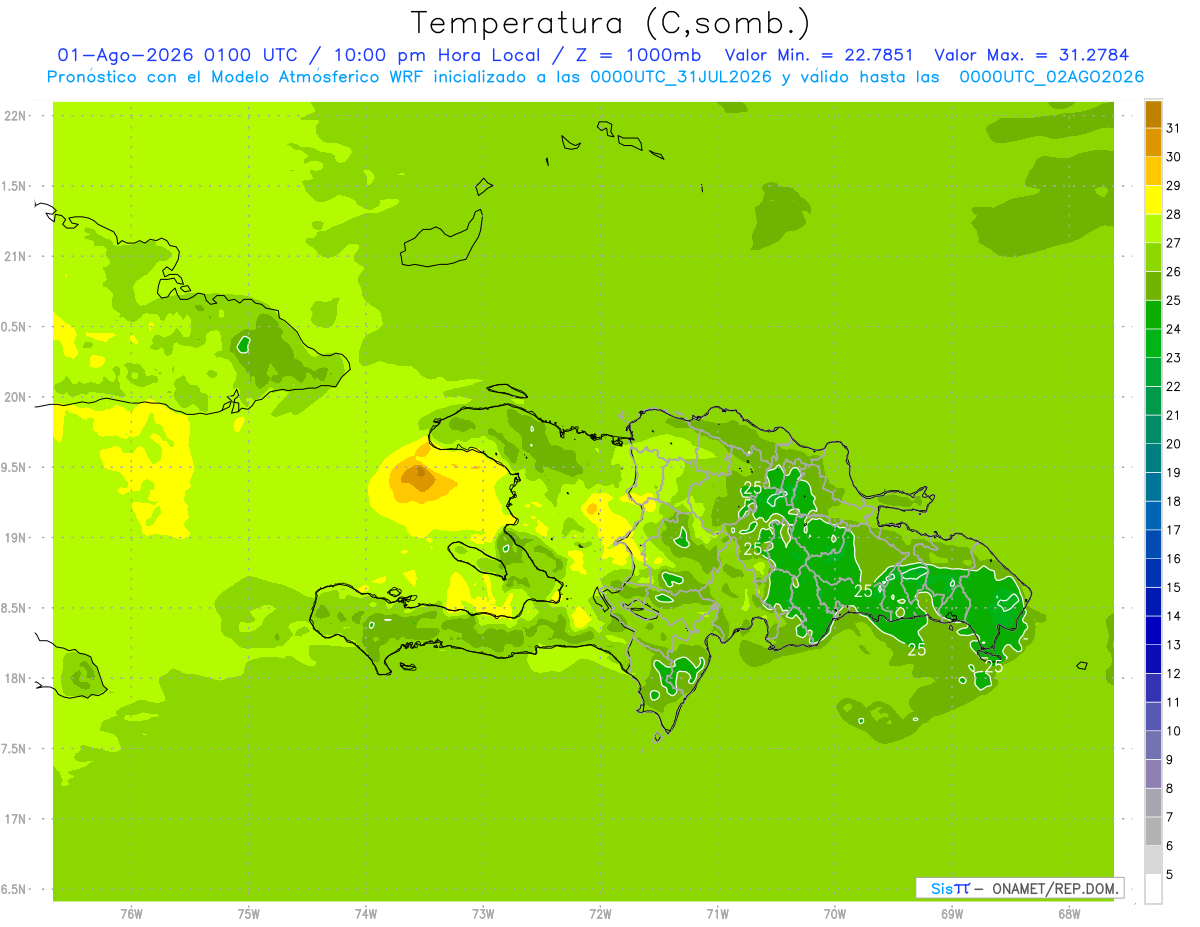Click the color scale value '5'
Screen dimensions: 1200x927
click(1170, 874)
